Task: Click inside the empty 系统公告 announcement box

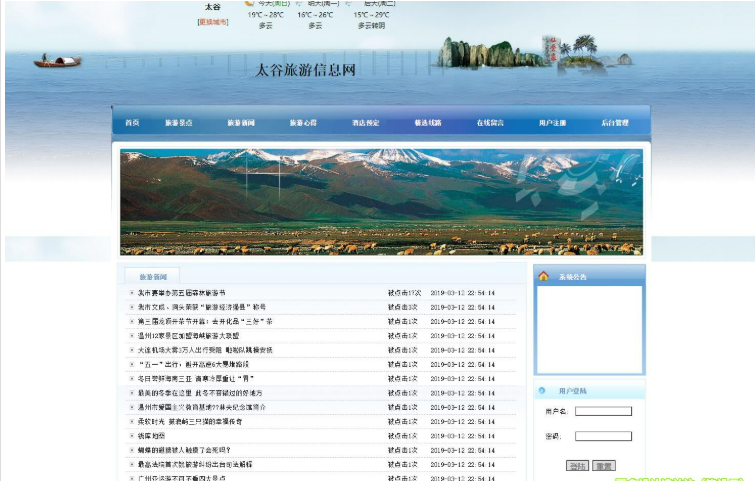Action: coord(589,330)
